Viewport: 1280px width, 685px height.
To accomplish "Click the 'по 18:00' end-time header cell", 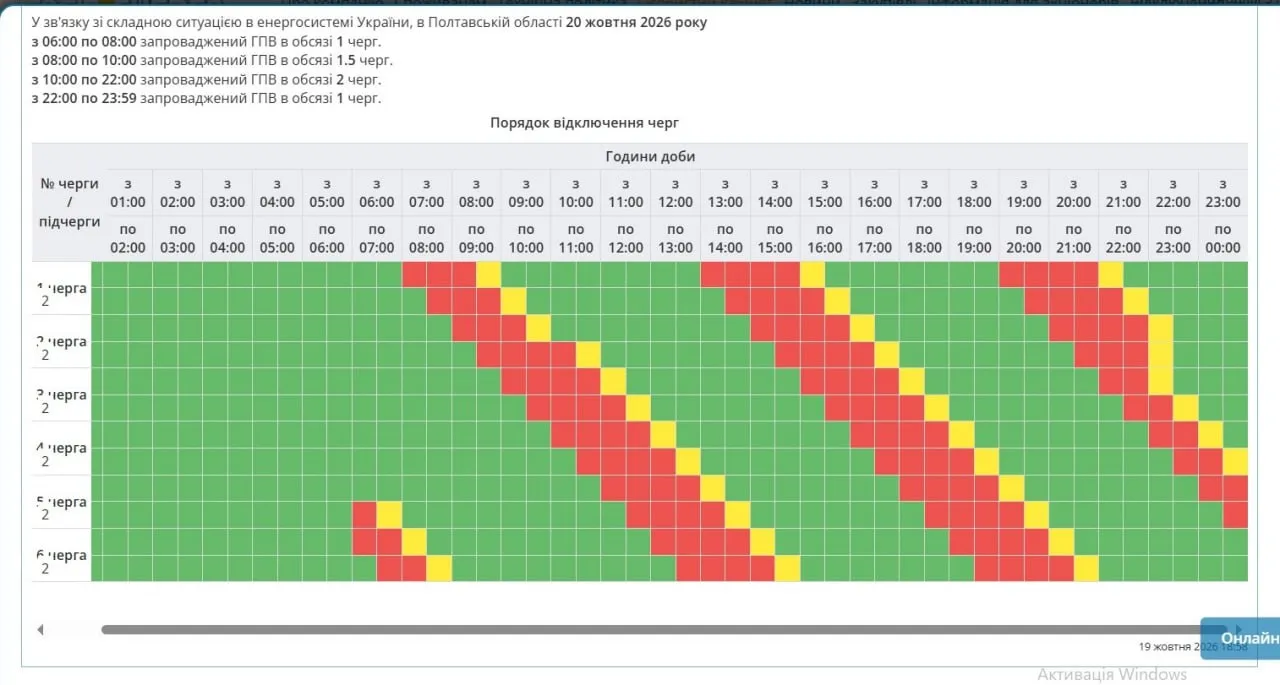I will [x=924, y=239].
